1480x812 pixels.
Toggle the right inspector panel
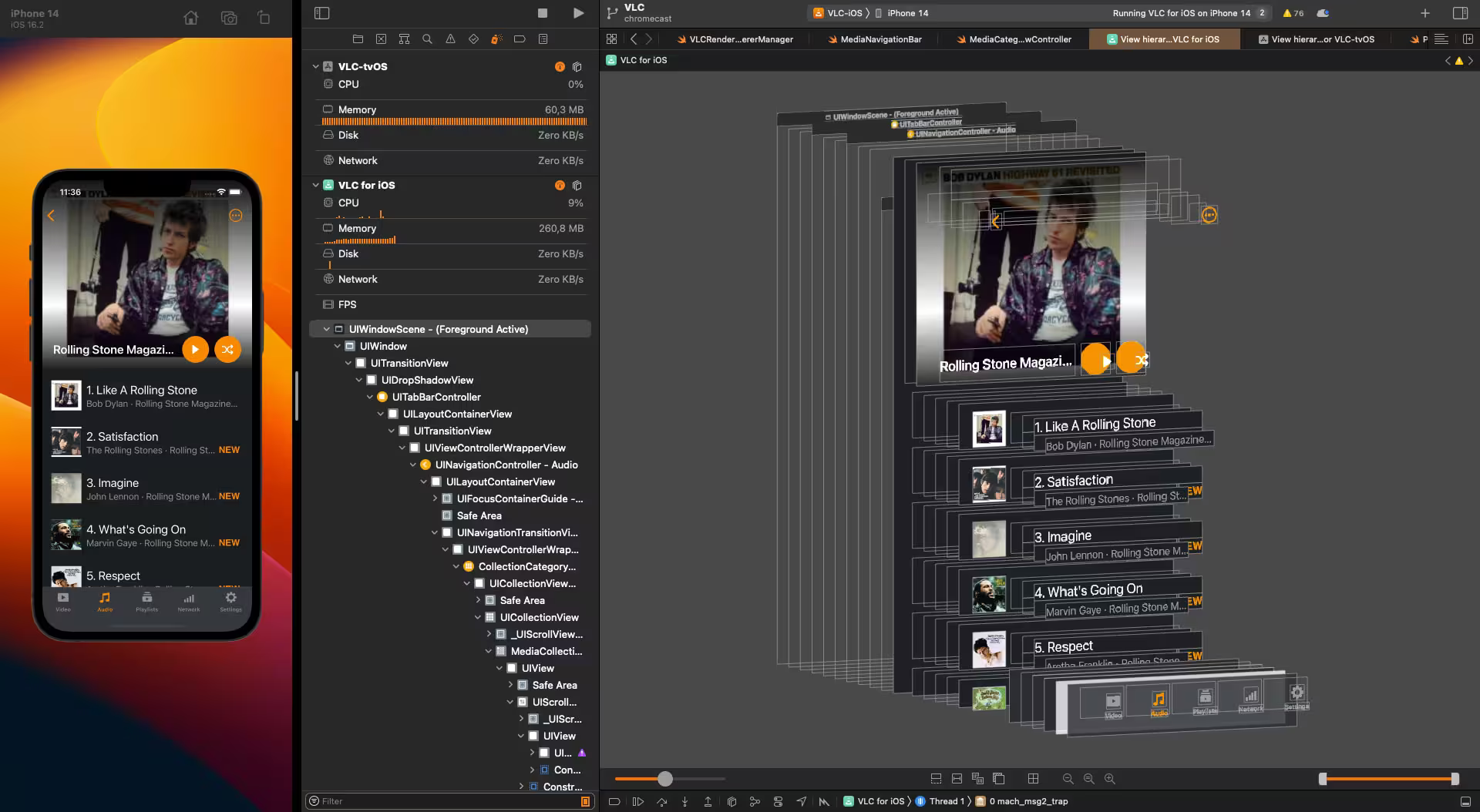click(x=1460, y=13)
